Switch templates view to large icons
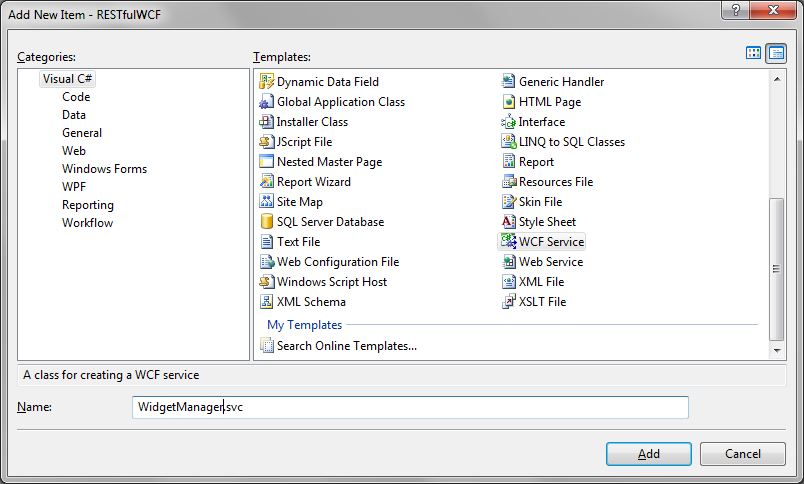Viewport: 804px width, 484px height. click(753, 53)
